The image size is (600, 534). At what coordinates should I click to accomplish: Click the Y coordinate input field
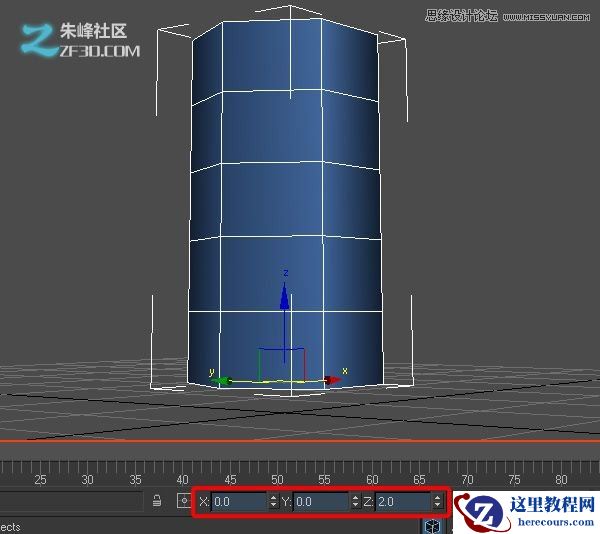coord(322,501)
